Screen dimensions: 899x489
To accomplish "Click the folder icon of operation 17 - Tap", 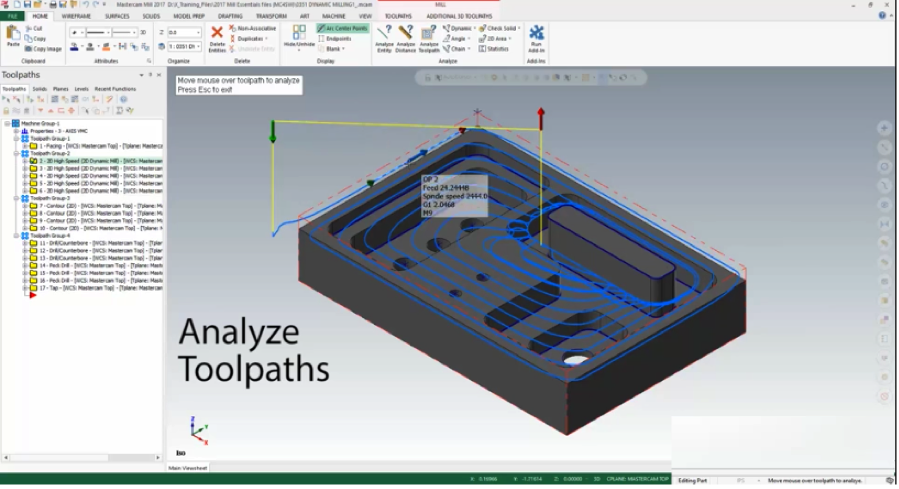I will pyautogui.click(x=33, y=288).
